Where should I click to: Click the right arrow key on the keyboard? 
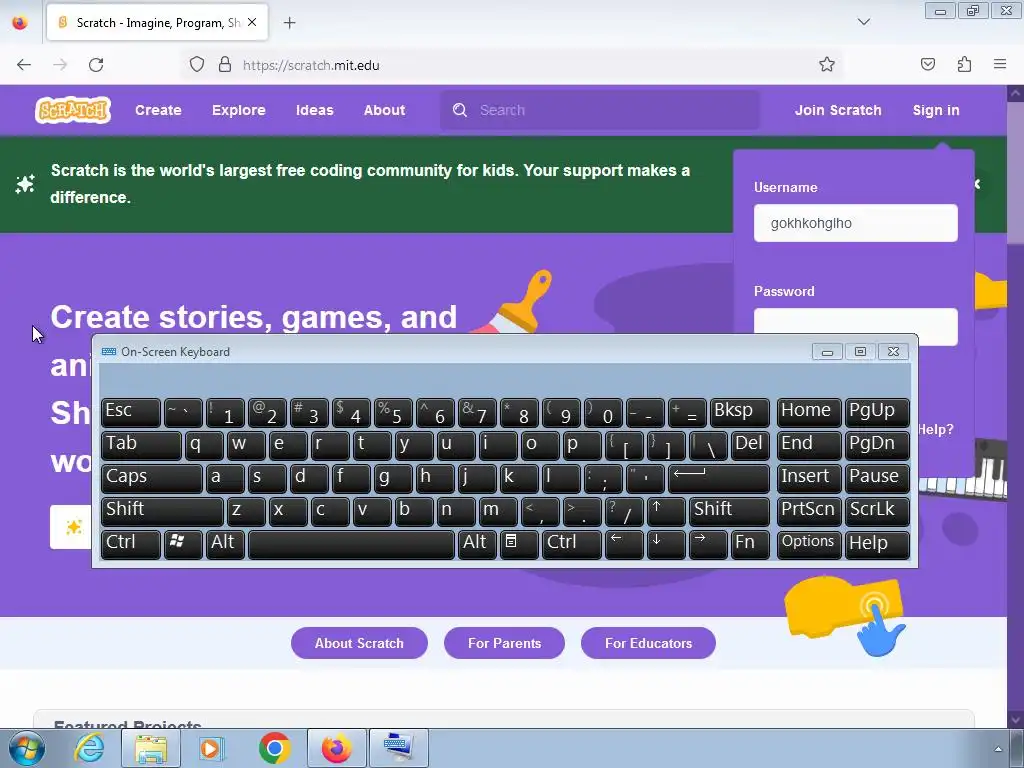click(x=707, y=543)
